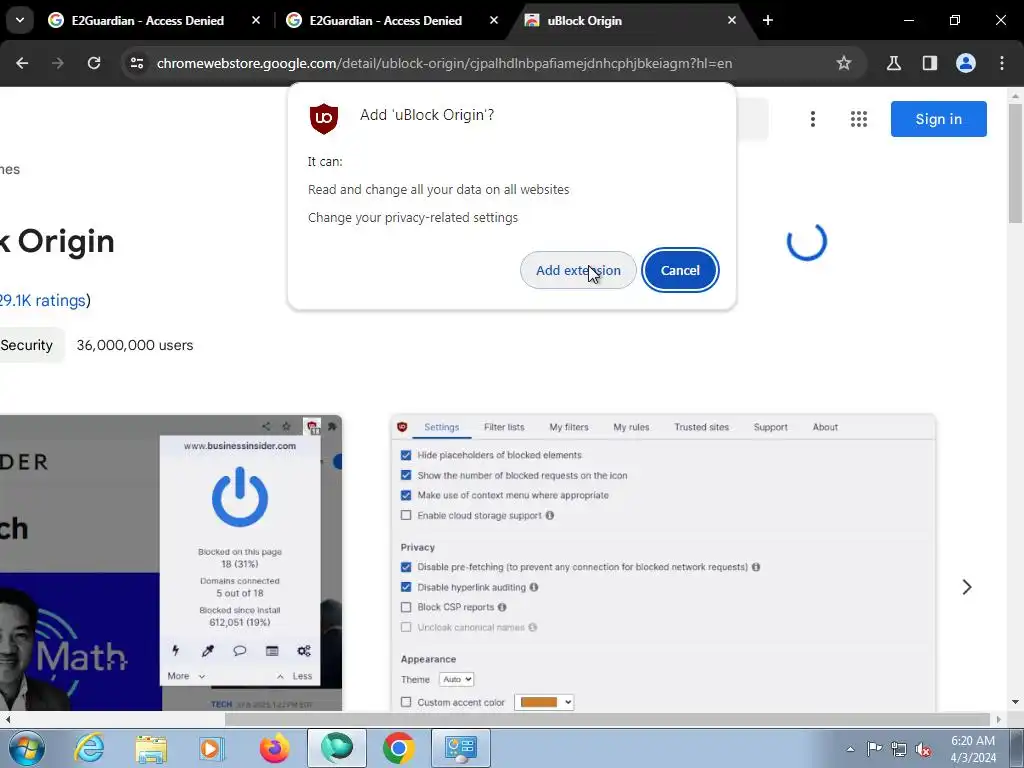Go back with the back arrow
This screenshot has height=768, width=1024.
22,63
